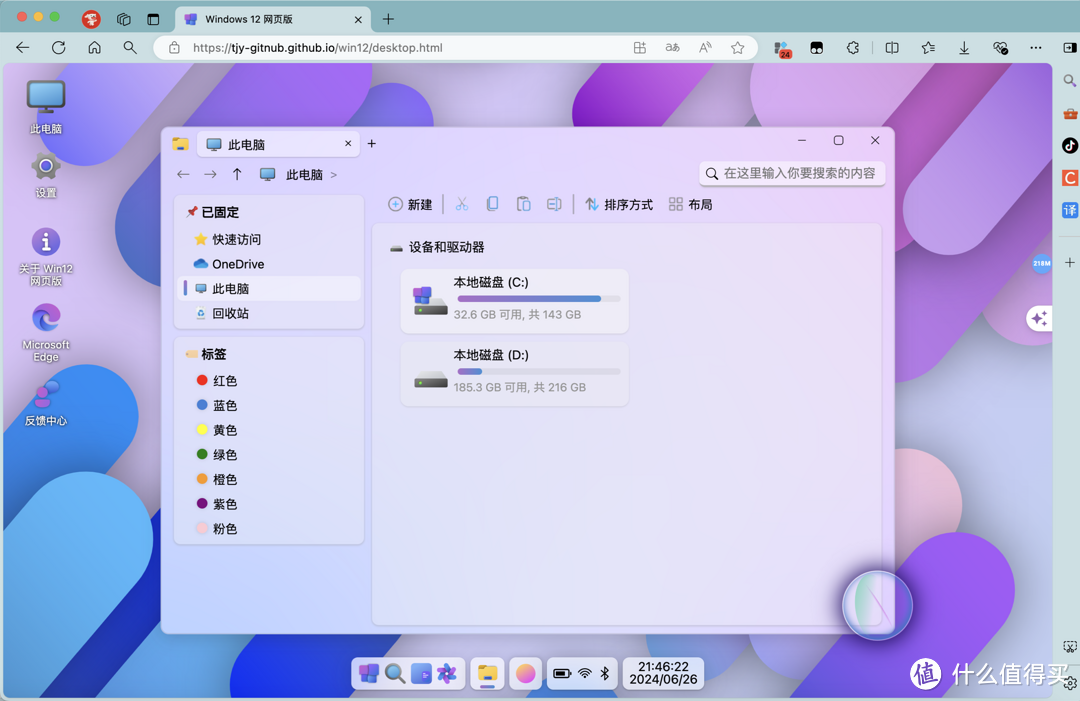Click the battery icon in the dock tray
This screenshot has width=1080, height=701.
(562, 673)
